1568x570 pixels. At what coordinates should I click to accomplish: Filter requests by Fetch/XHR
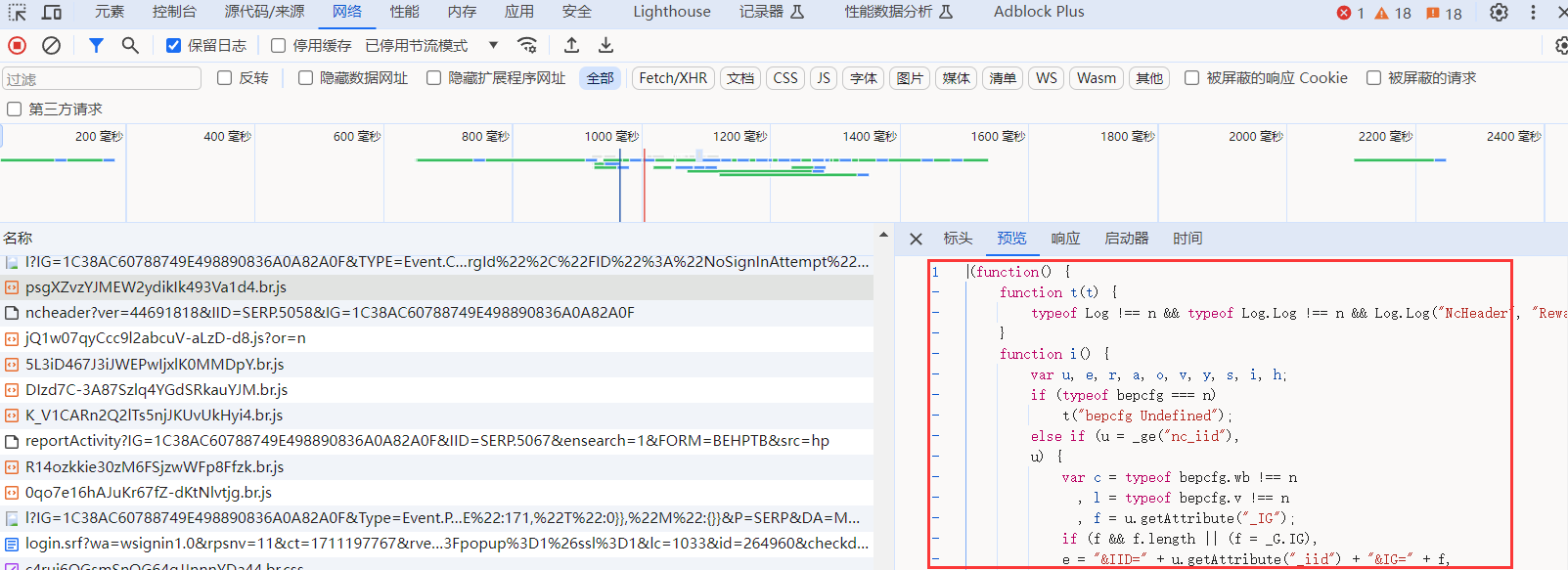coord(672,78)
